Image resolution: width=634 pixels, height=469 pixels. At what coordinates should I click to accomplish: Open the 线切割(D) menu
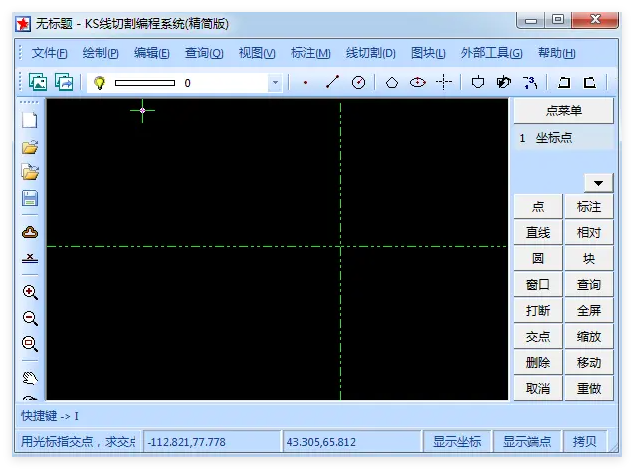(370, 53)
